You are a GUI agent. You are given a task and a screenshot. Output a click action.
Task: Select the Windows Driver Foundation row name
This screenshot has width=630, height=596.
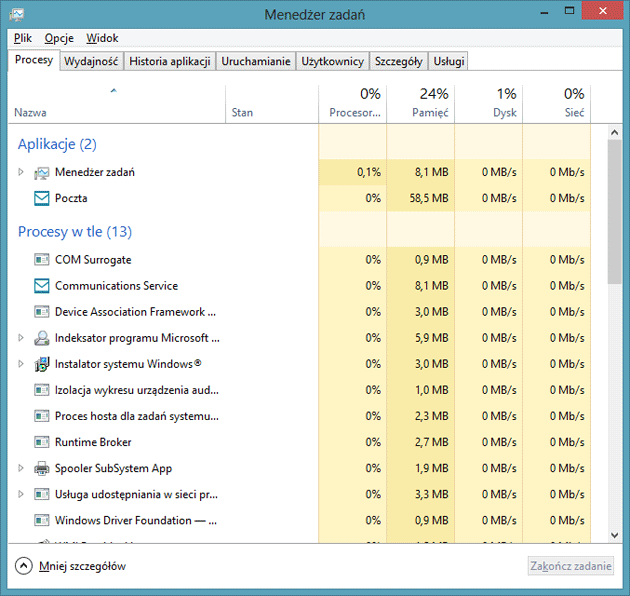(136, 521)
